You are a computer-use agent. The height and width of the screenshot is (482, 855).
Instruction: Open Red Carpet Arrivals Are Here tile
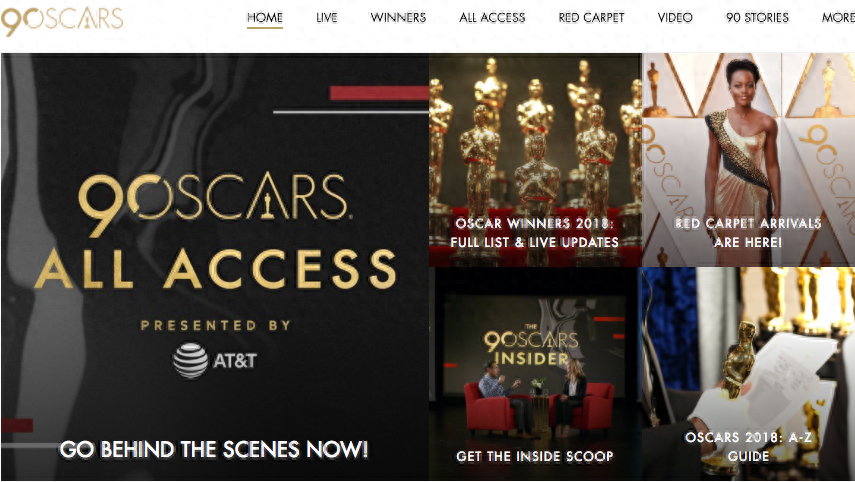click(749, 160)
